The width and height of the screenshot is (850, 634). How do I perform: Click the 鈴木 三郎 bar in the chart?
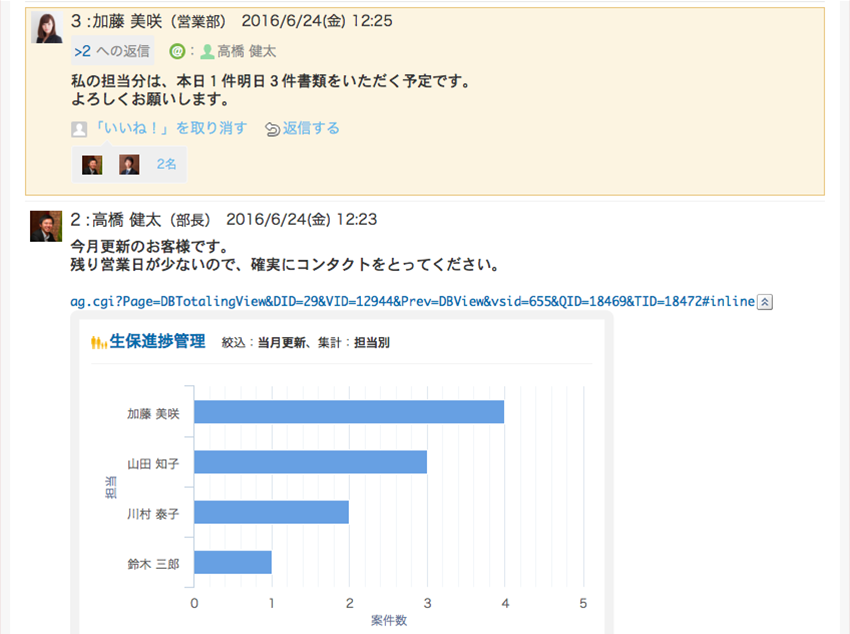point(232,562)
